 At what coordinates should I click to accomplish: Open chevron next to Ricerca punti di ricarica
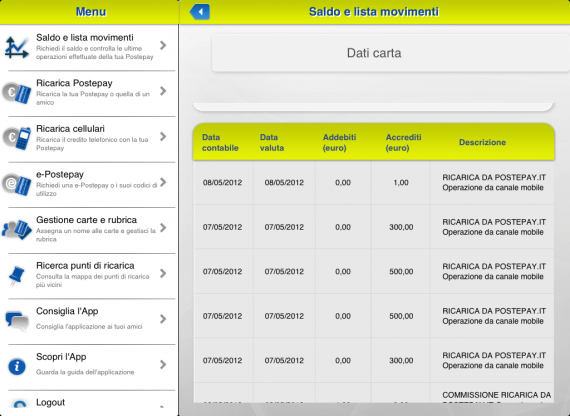pos(163,273)
